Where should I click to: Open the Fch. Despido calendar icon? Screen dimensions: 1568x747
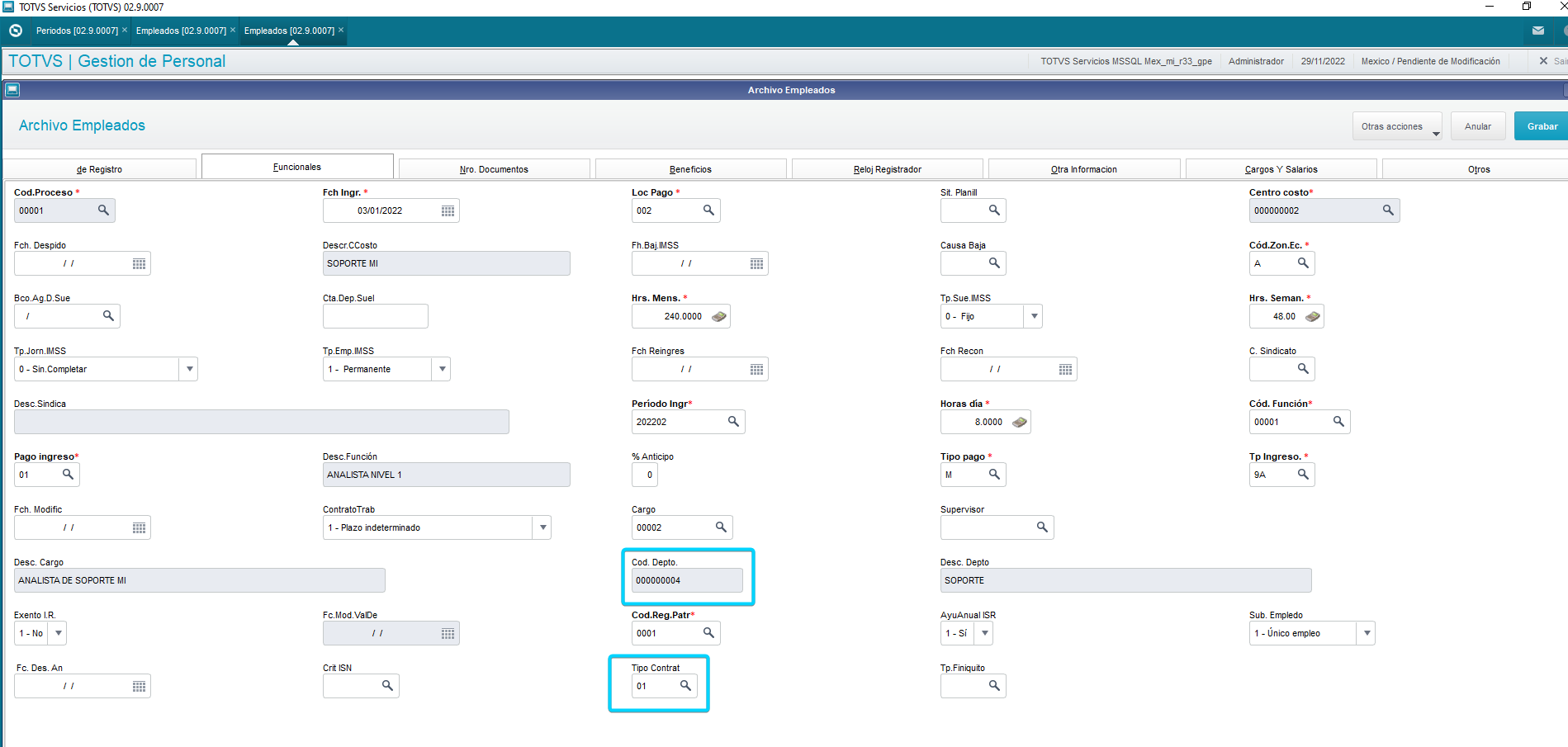[139, 264]
